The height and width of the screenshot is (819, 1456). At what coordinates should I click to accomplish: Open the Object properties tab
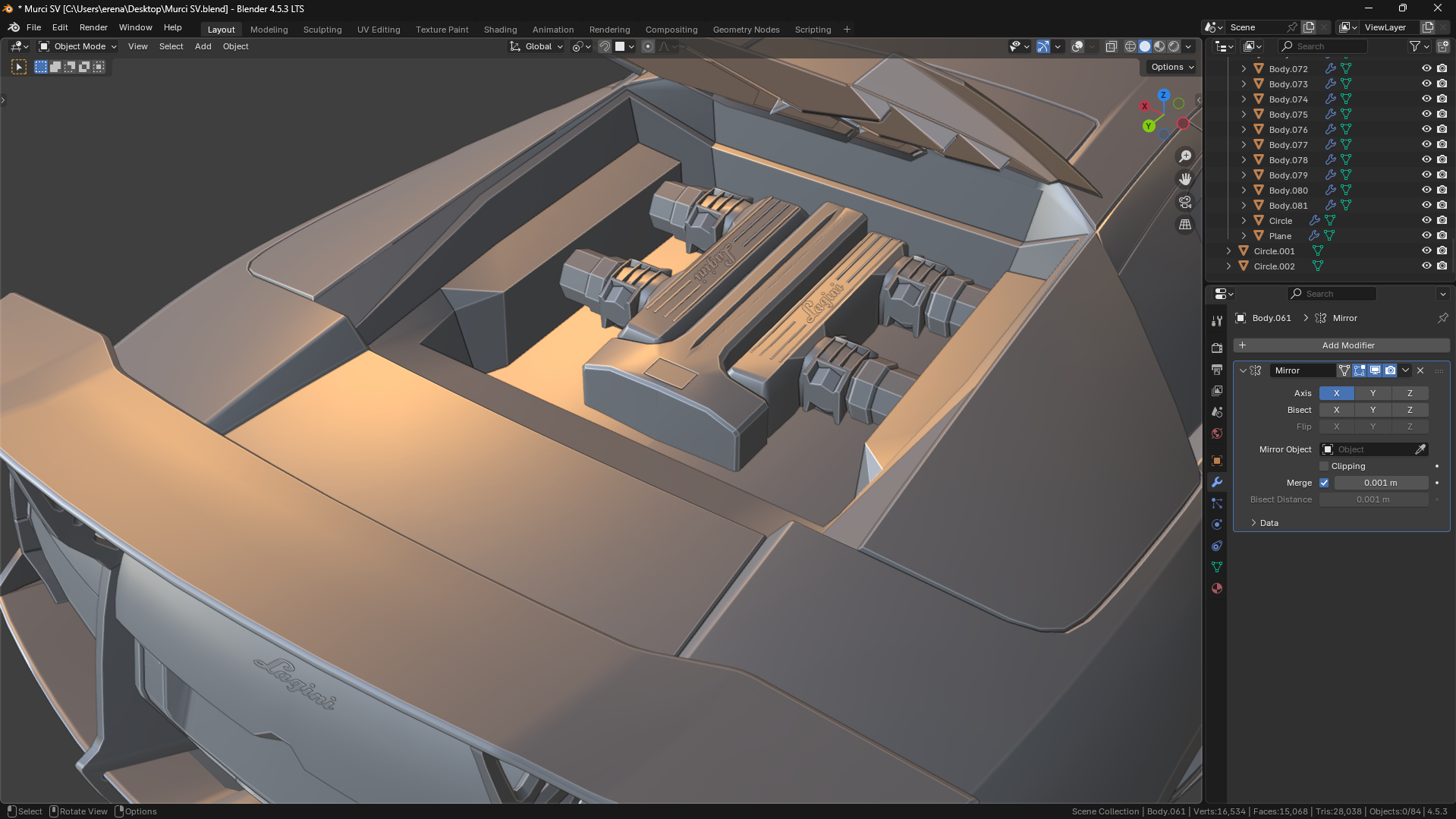point(1217,461)
